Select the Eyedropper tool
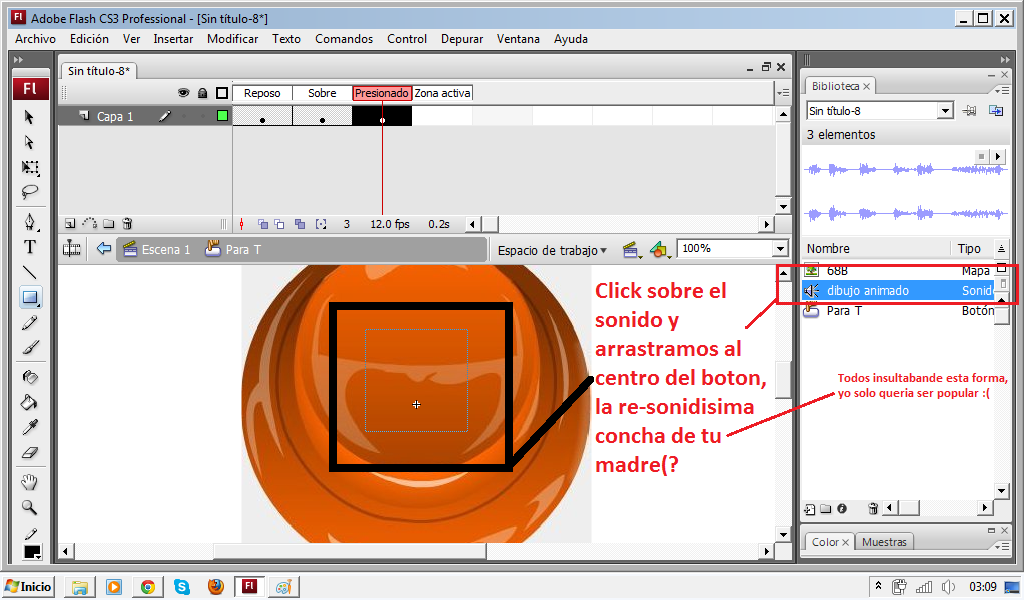Screen dimensions: 1024x600 click(30, 427)
